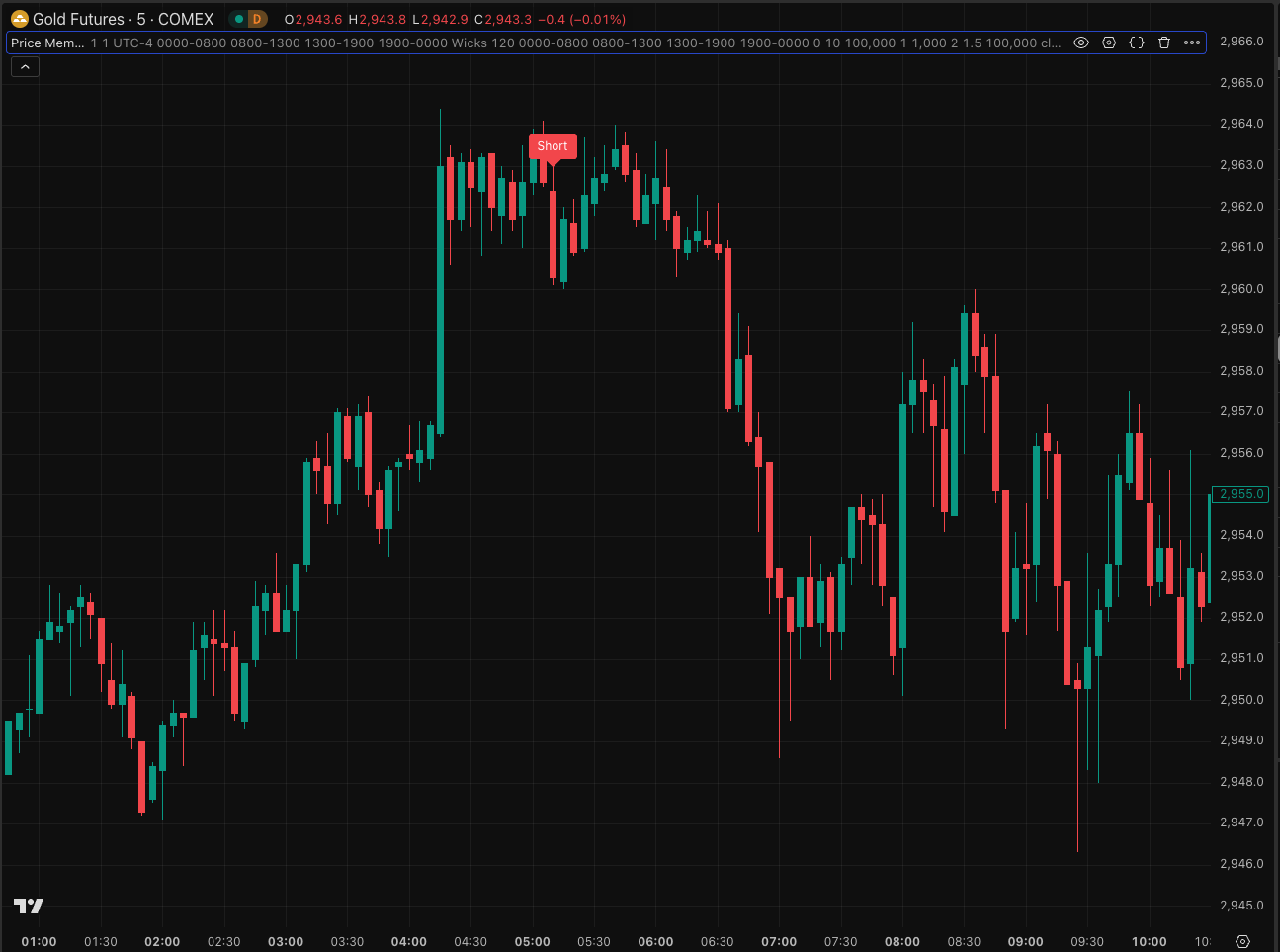Click the current price label 2,955.0
The image size is (1280, 952).
pos(1240,494)
